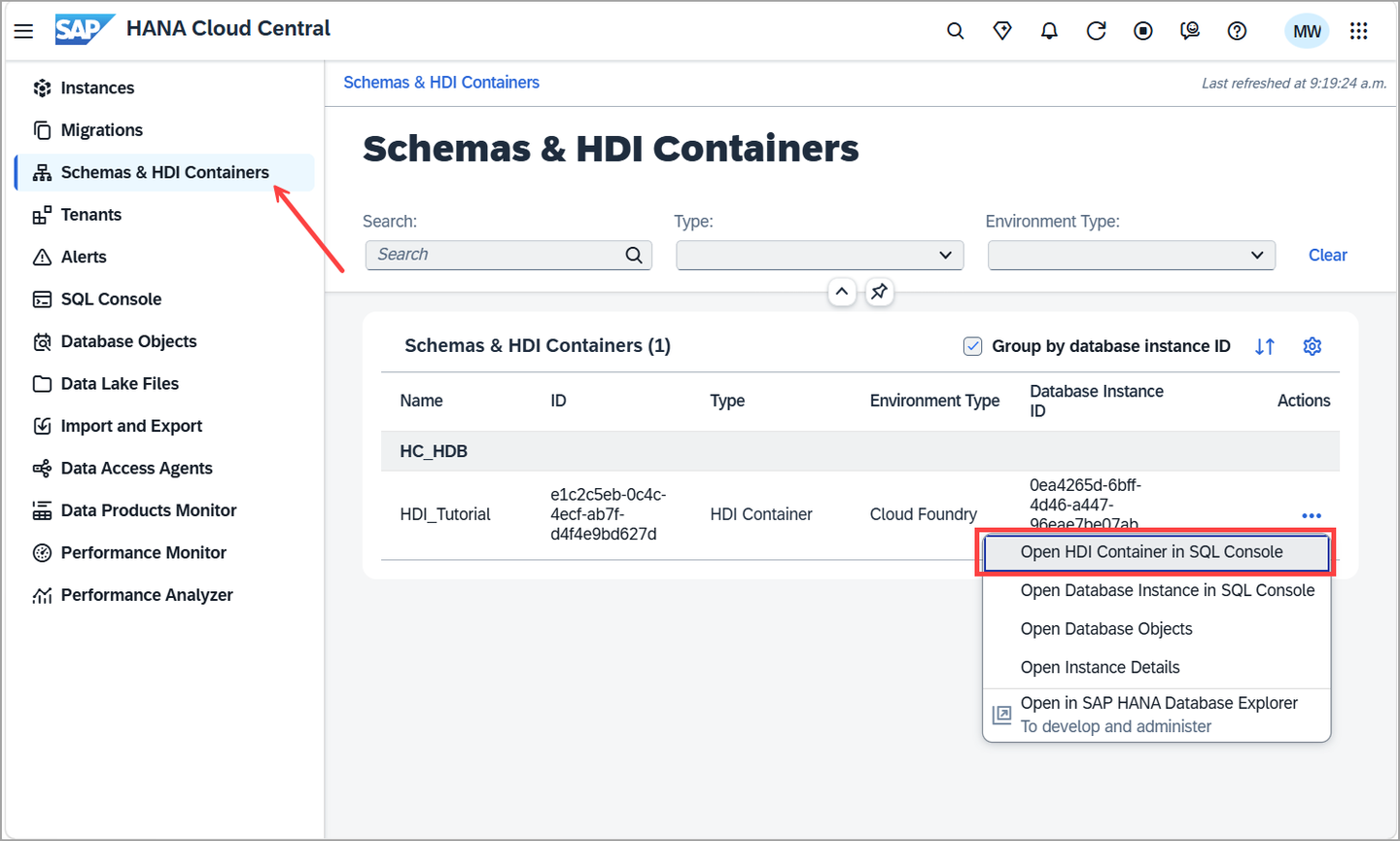Click the HDI Container type cell
The height and width of the screenshot is (841, 1400).
pyautogui.click(x=761, y=514)
